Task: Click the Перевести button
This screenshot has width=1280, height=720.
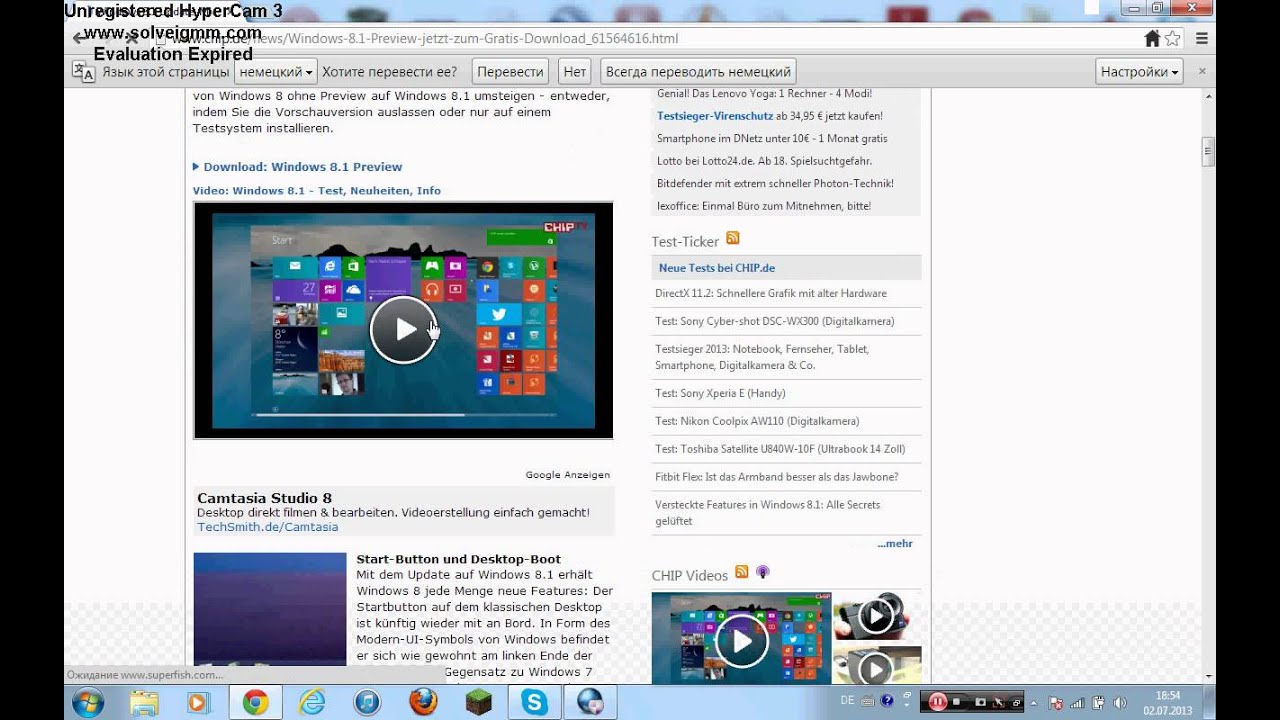Action: point(511,72)
